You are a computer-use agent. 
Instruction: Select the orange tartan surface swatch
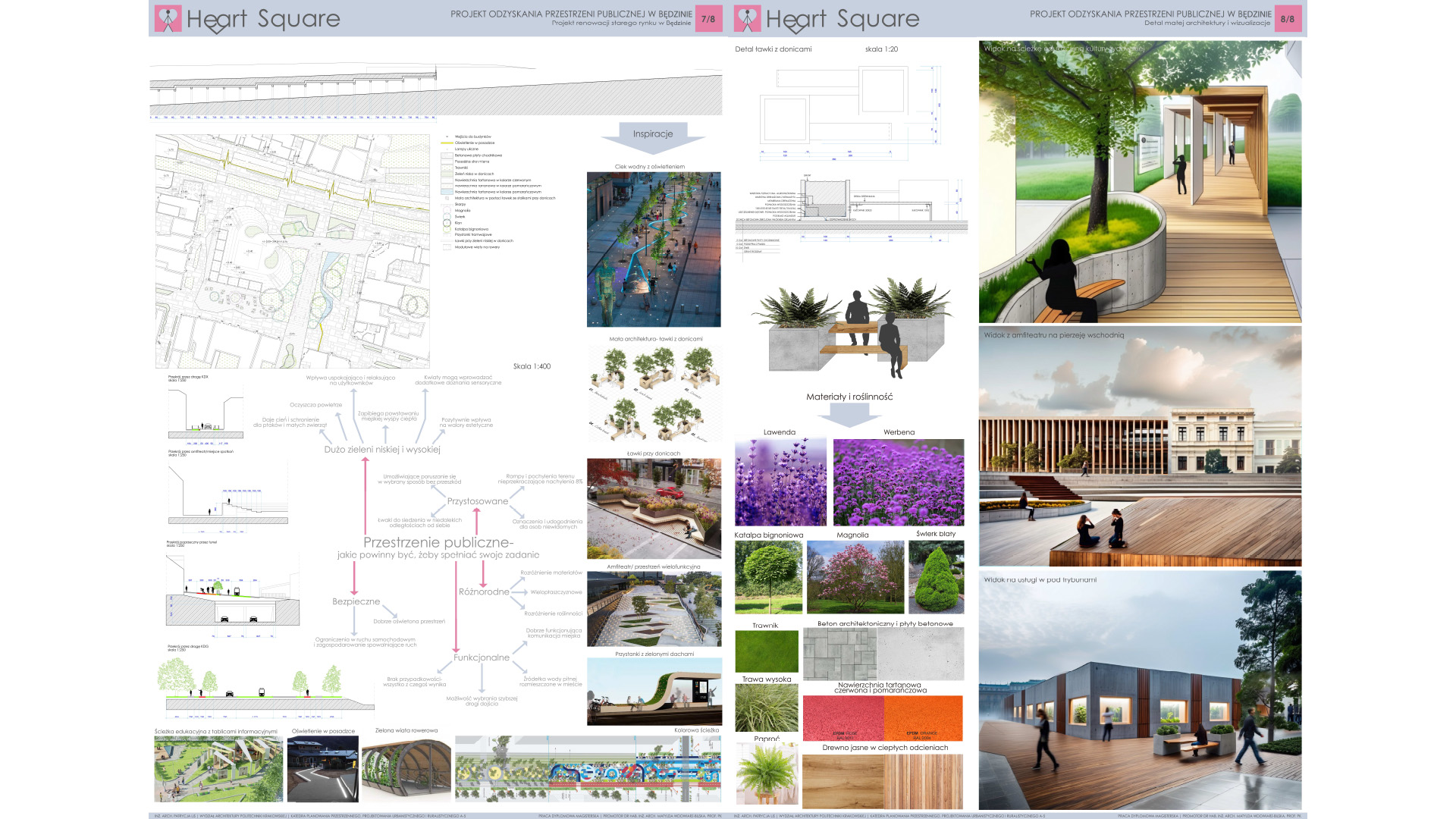click(x=923, y=717)
